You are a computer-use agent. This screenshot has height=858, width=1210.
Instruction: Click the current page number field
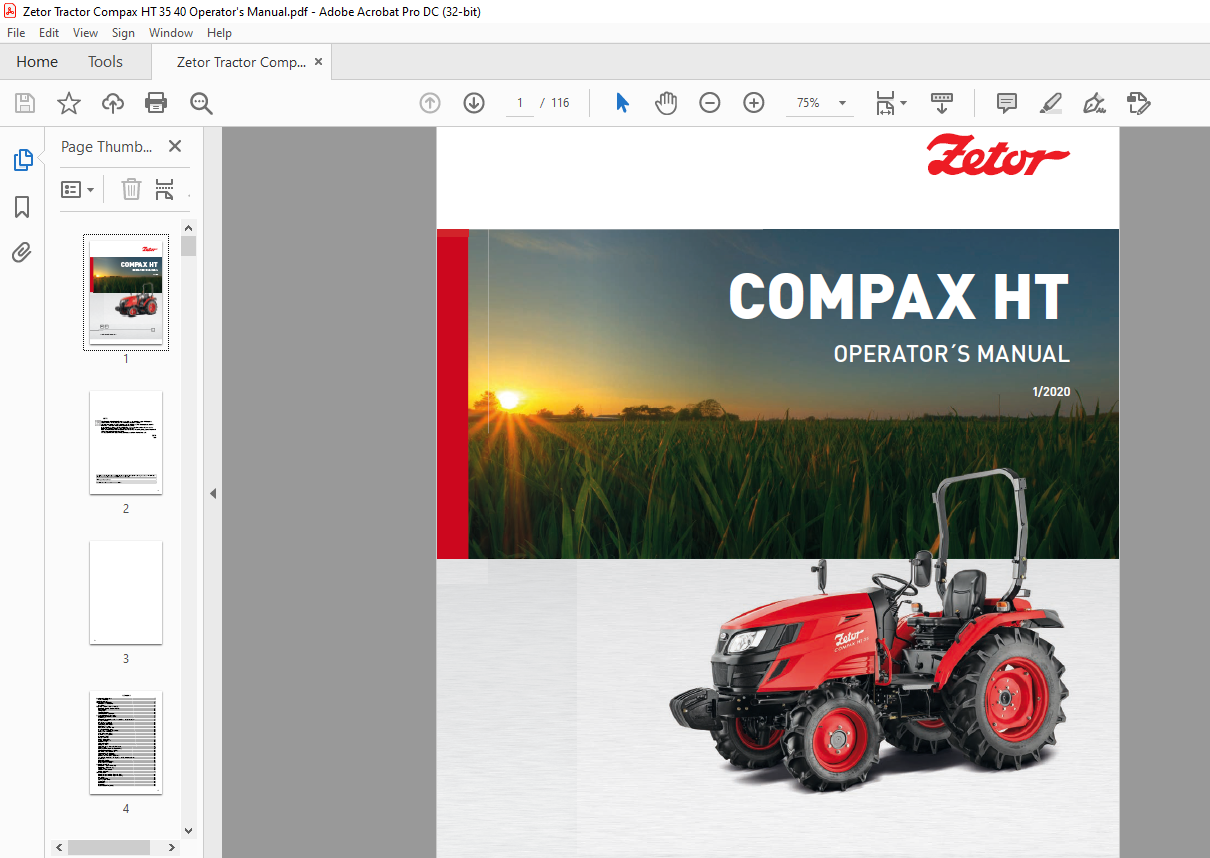tap(520, 103)
